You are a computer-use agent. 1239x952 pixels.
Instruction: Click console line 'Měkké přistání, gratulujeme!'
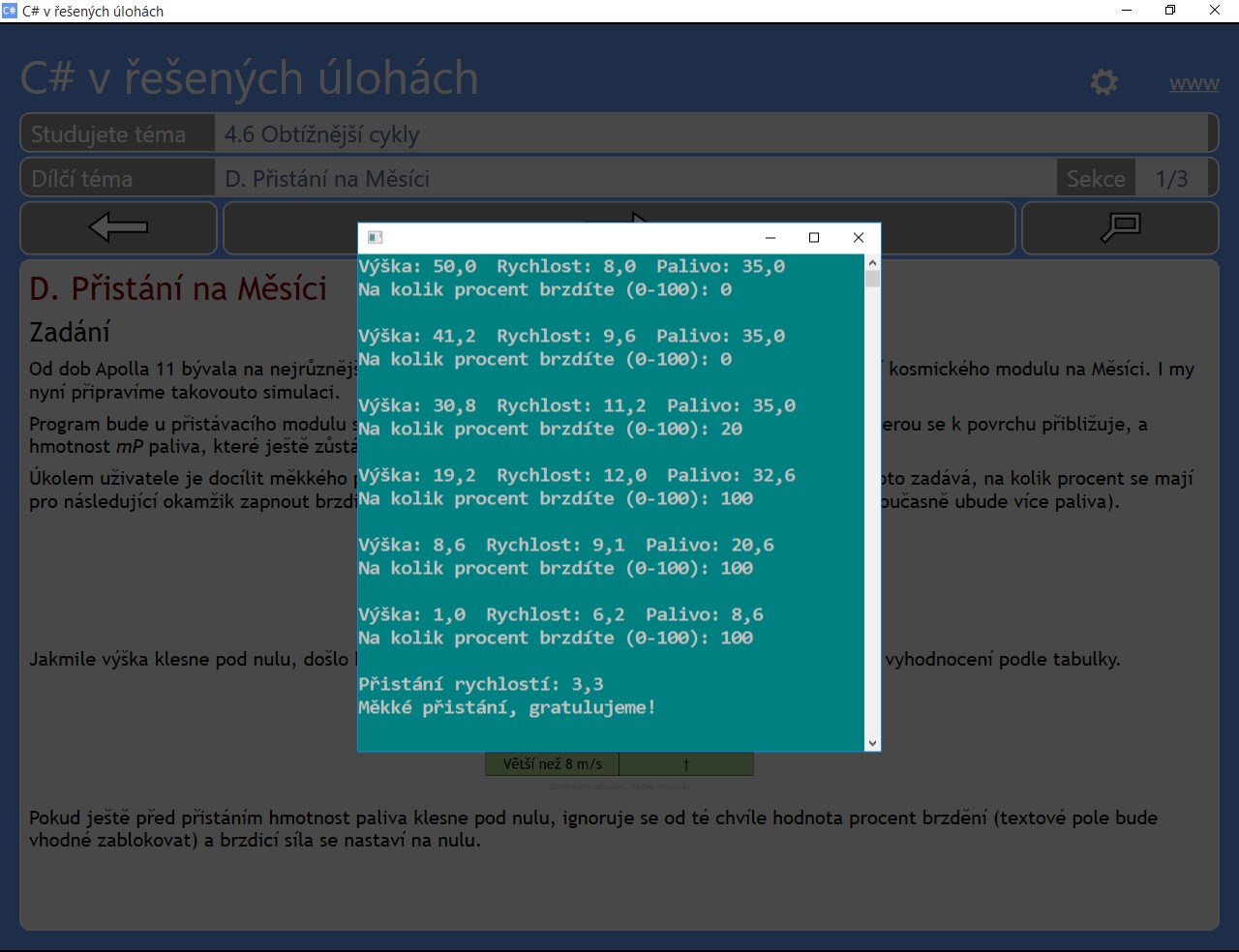507,708
